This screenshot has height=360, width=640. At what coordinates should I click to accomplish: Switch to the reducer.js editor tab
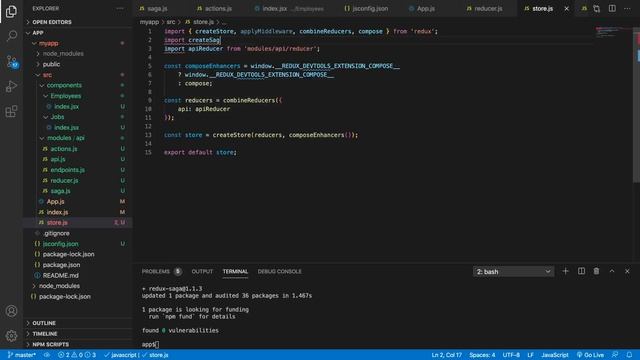pos(489,9)
